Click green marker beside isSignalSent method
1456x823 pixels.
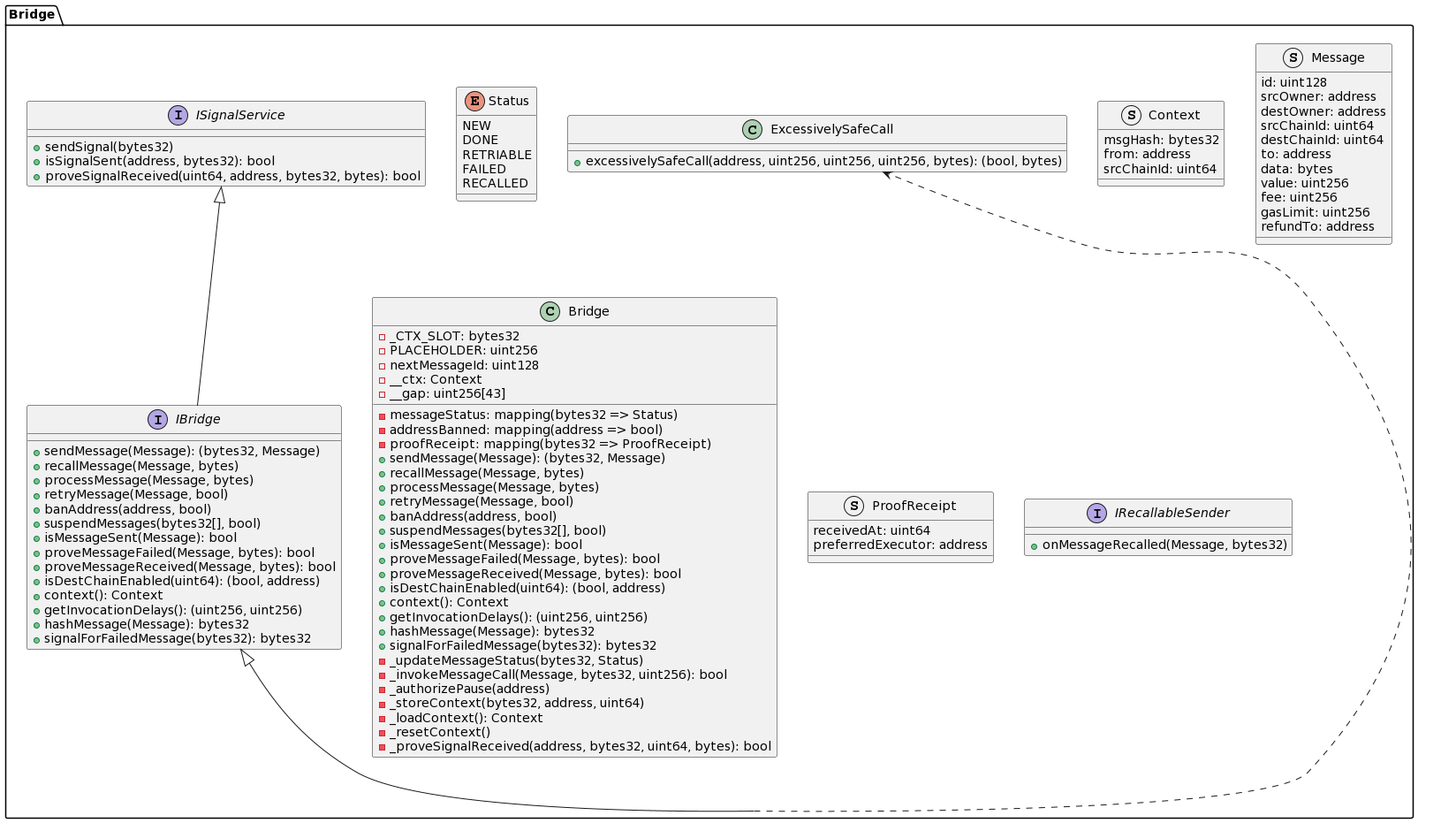(x=37, y=162)
